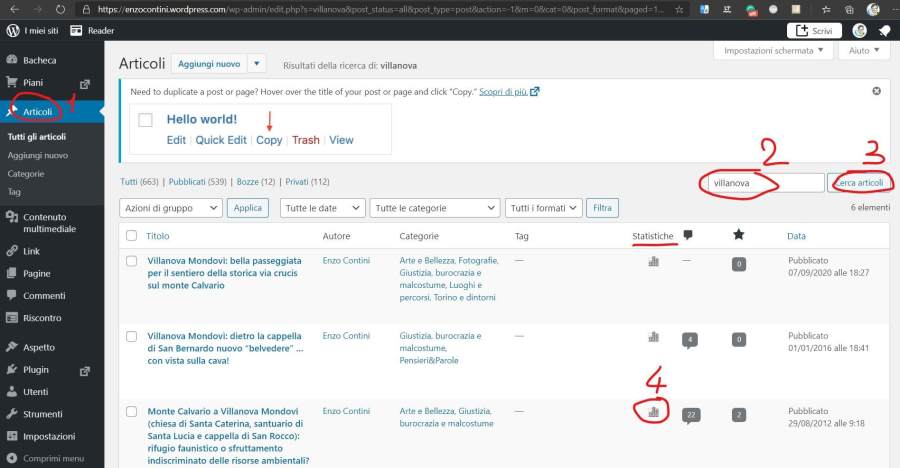Open the Reader from the top bar
Image resolution: width=900 pixels, height=468 pixels.
(92, 31)
